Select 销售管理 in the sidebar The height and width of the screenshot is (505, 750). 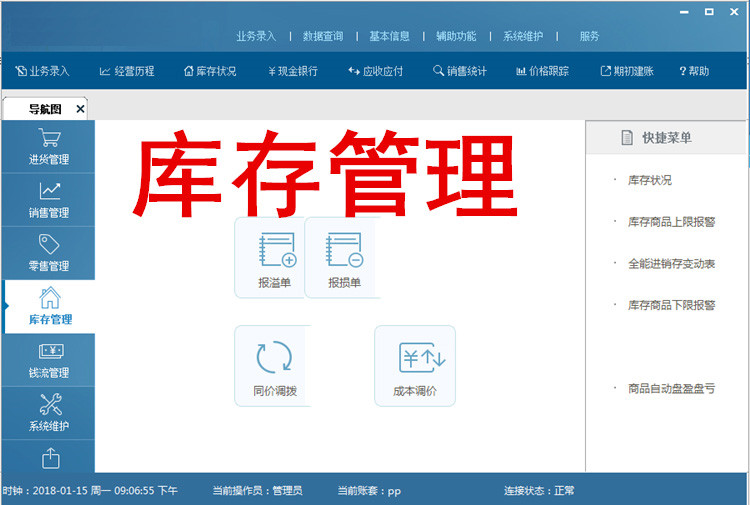pos(49,199)
